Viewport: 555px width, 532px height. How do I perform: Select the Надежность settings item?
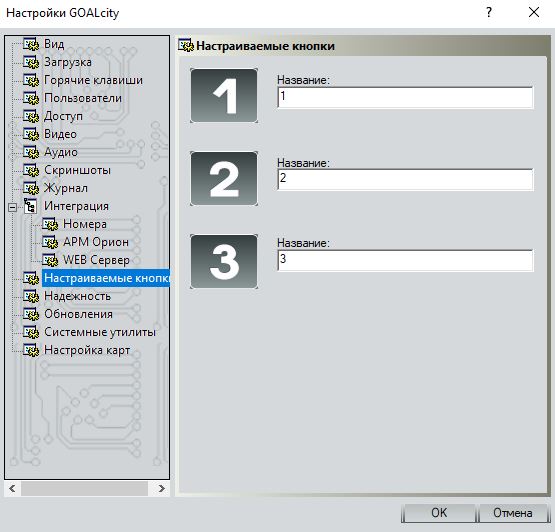pos(78,296)
